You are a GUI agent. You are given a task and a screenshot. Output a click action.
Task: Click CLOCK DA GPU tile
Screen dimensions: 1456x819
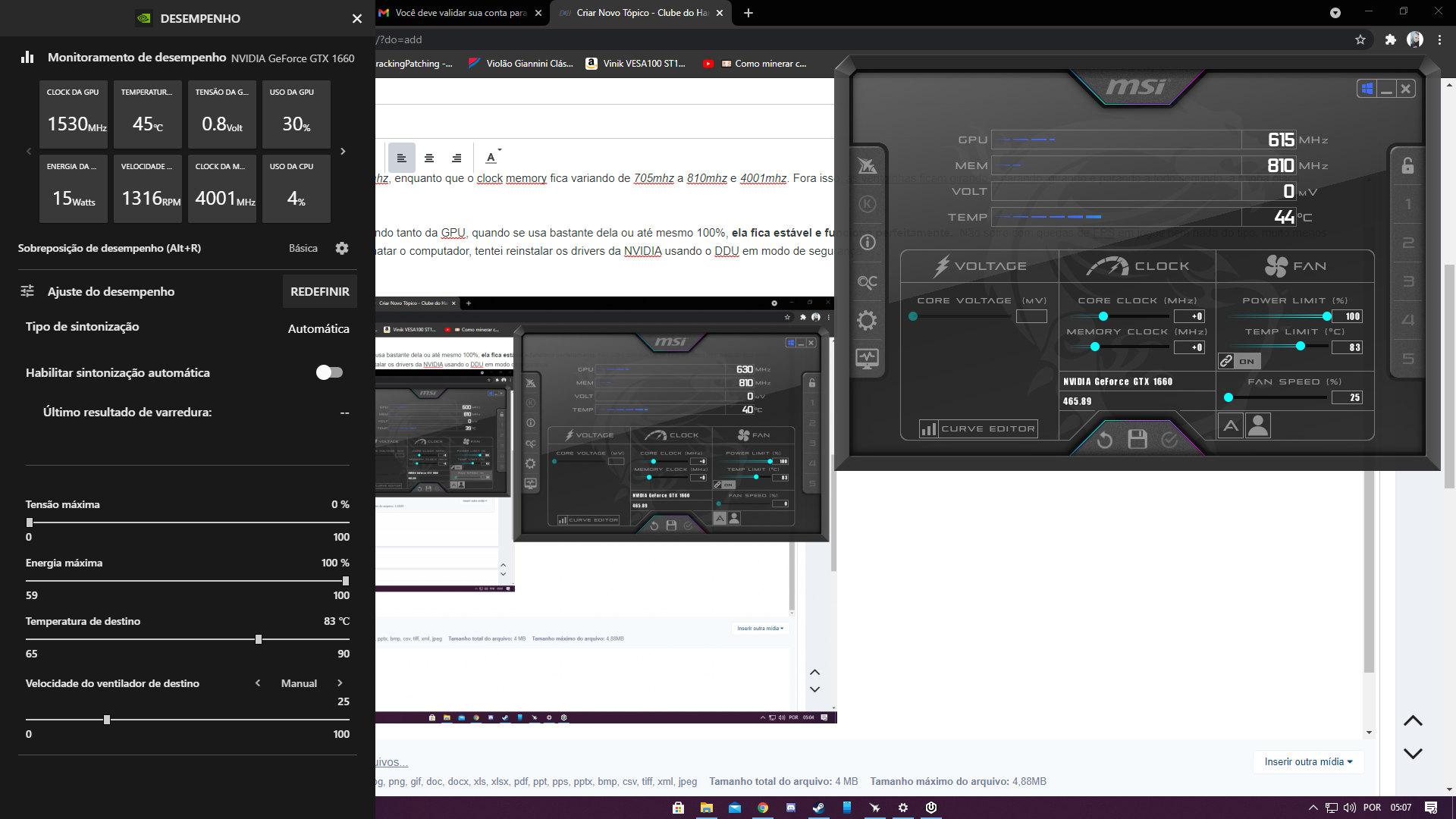tap(74, 114)
